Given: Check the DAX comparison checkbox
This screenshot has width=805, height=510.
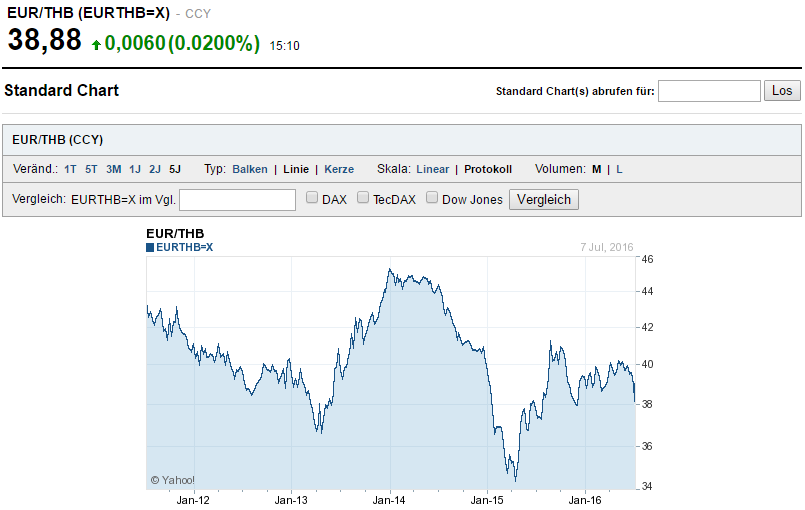Looking at the screenshot, I should (x=312, y=199).
